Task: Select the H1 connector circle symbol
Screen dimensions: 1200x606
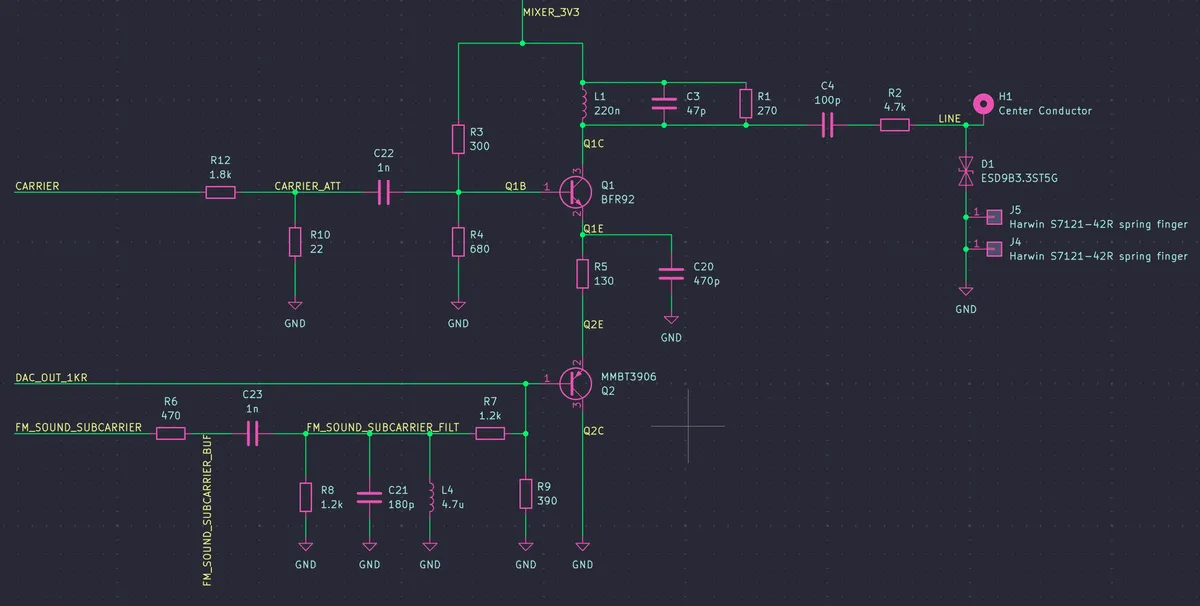Action: coord(983,102)
